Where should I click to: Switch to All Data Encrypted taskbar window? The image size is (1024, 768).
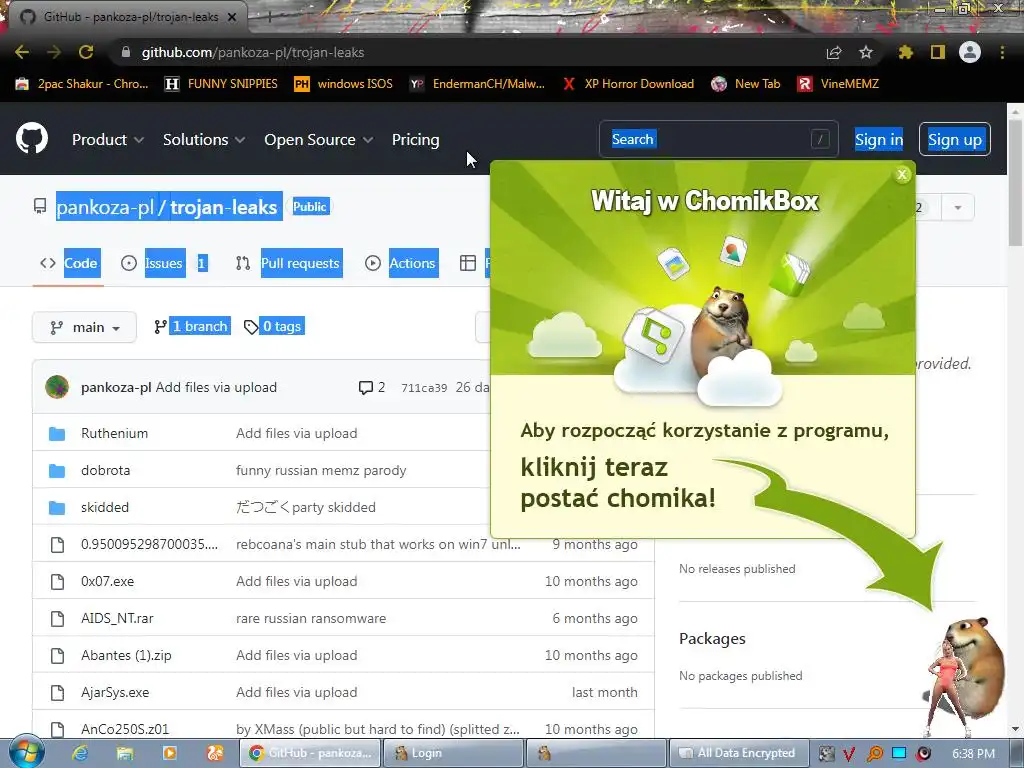click(x=738, y=753)
